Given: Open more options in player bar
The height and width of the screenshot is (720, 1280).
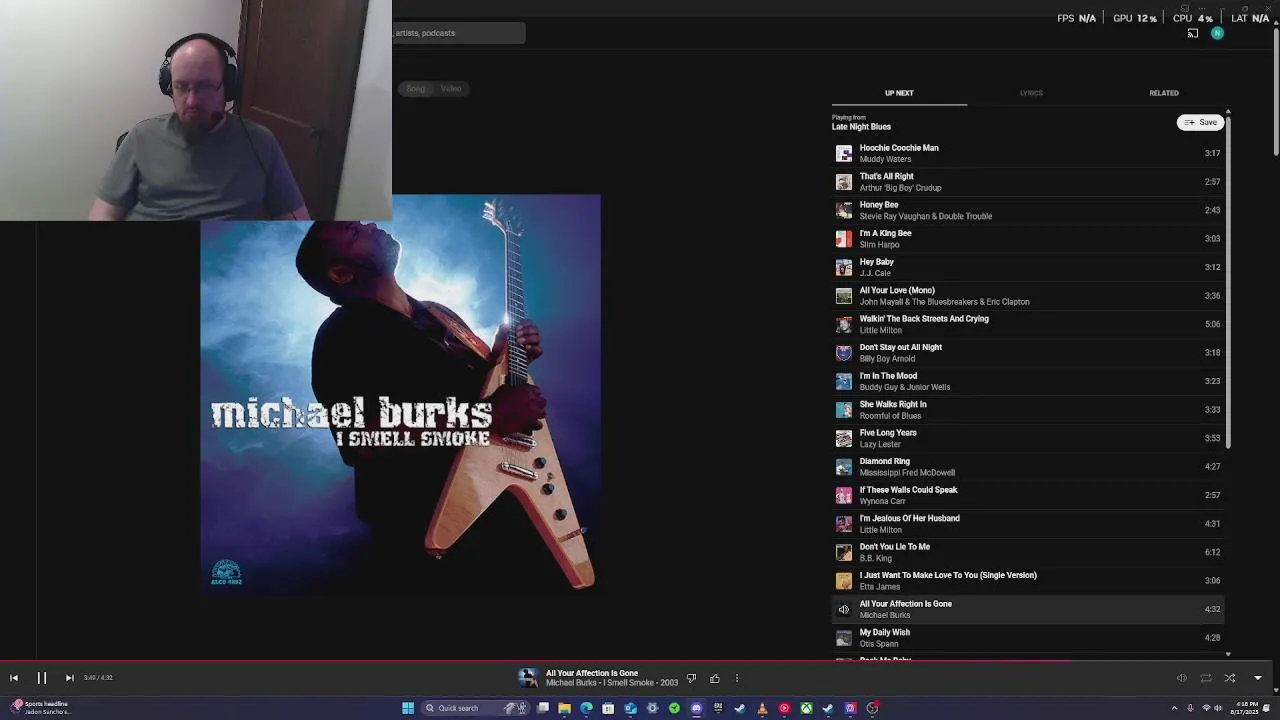Looking at the screenshot, I should (737, 678).
